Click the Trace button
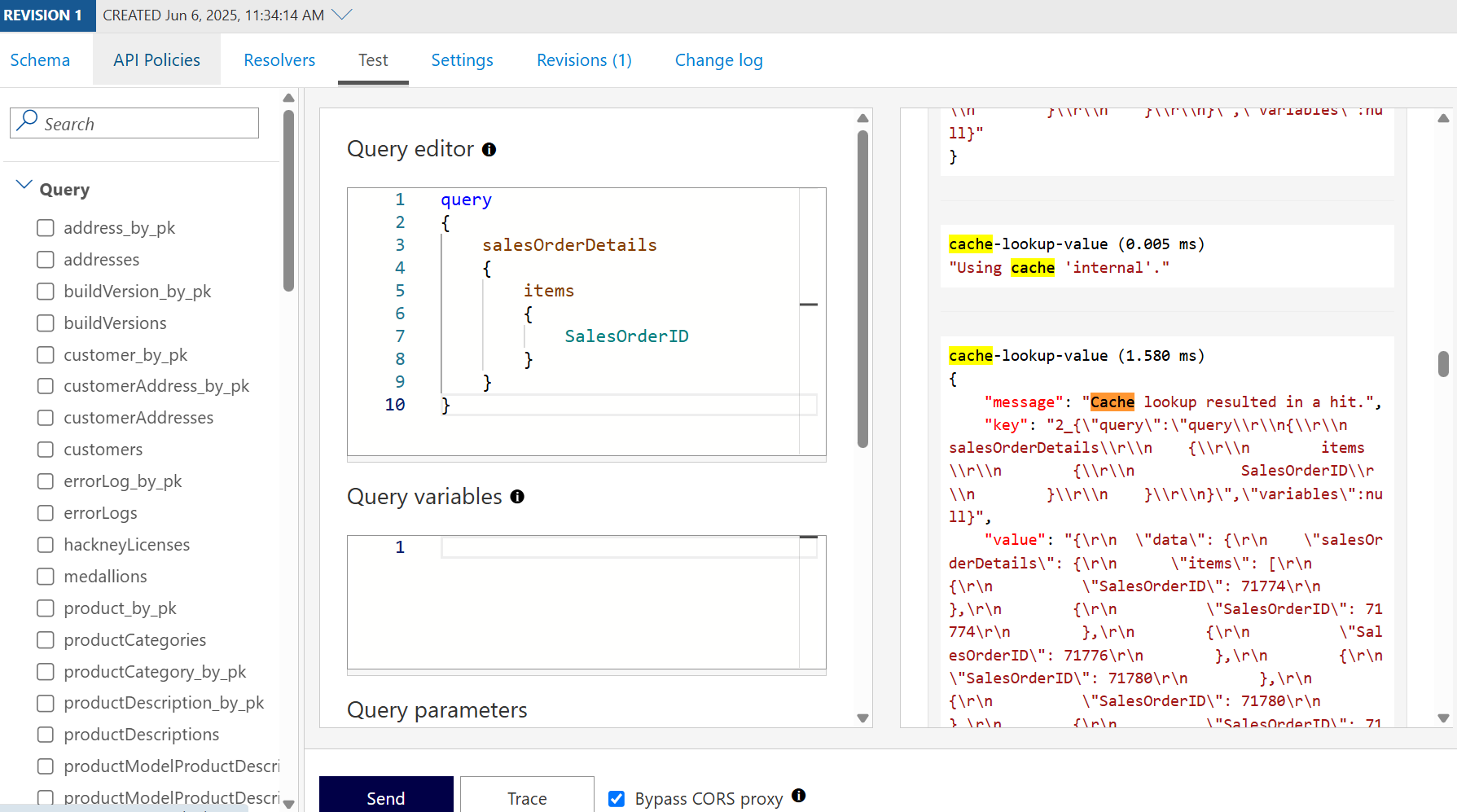1457x812 pixels. 527,797
